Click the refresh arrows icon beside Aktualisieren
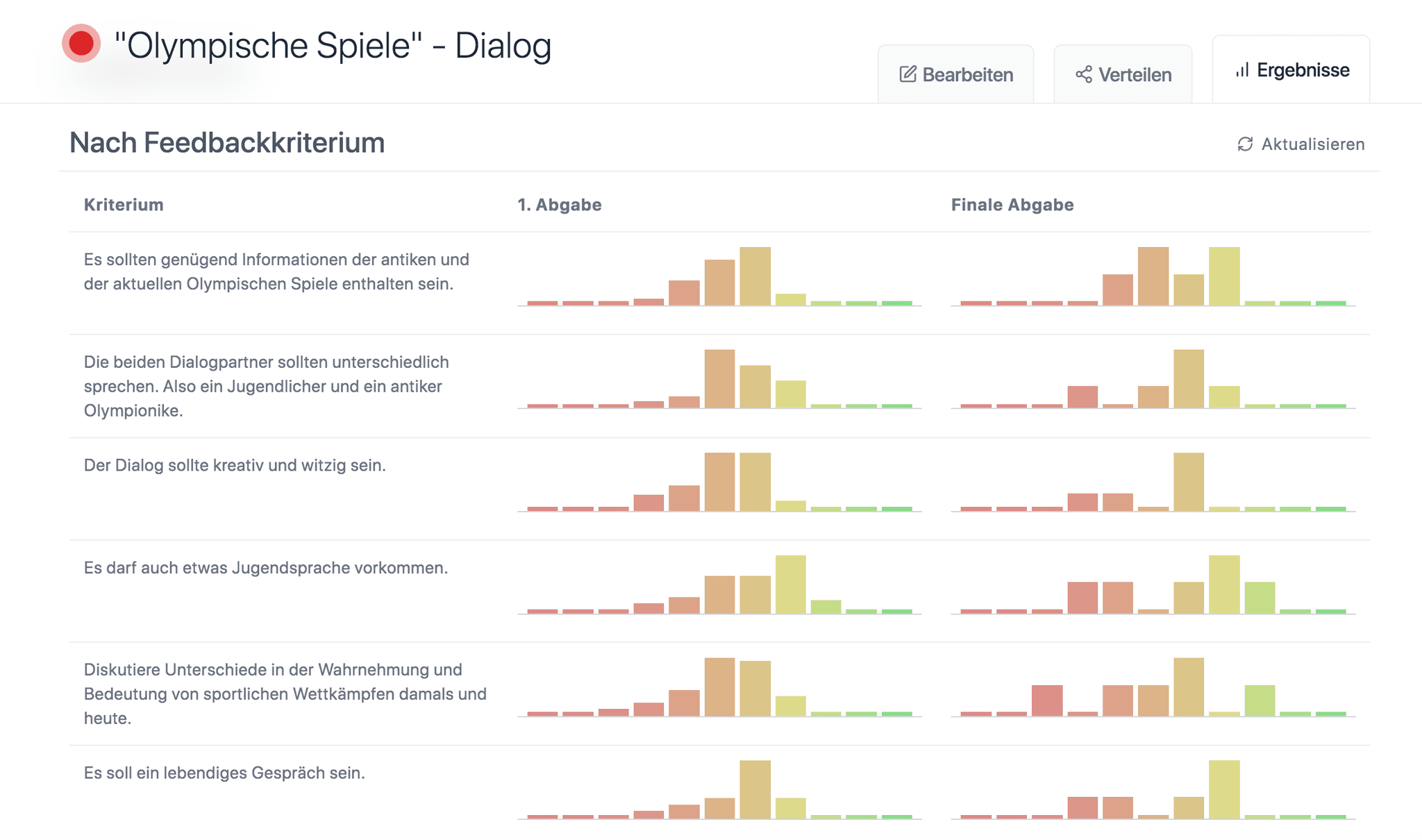This screenshot has width=1422, height=840. pos(1245,144)
